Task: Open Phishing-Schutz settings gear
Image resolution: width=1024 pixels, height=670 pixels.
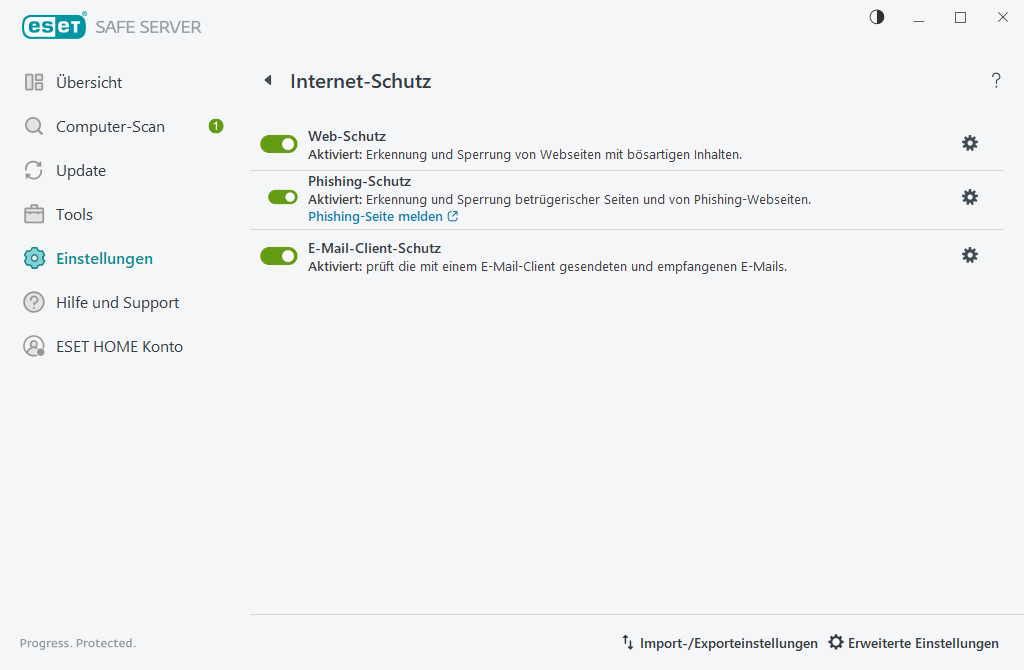Action: tap(969, 197)
